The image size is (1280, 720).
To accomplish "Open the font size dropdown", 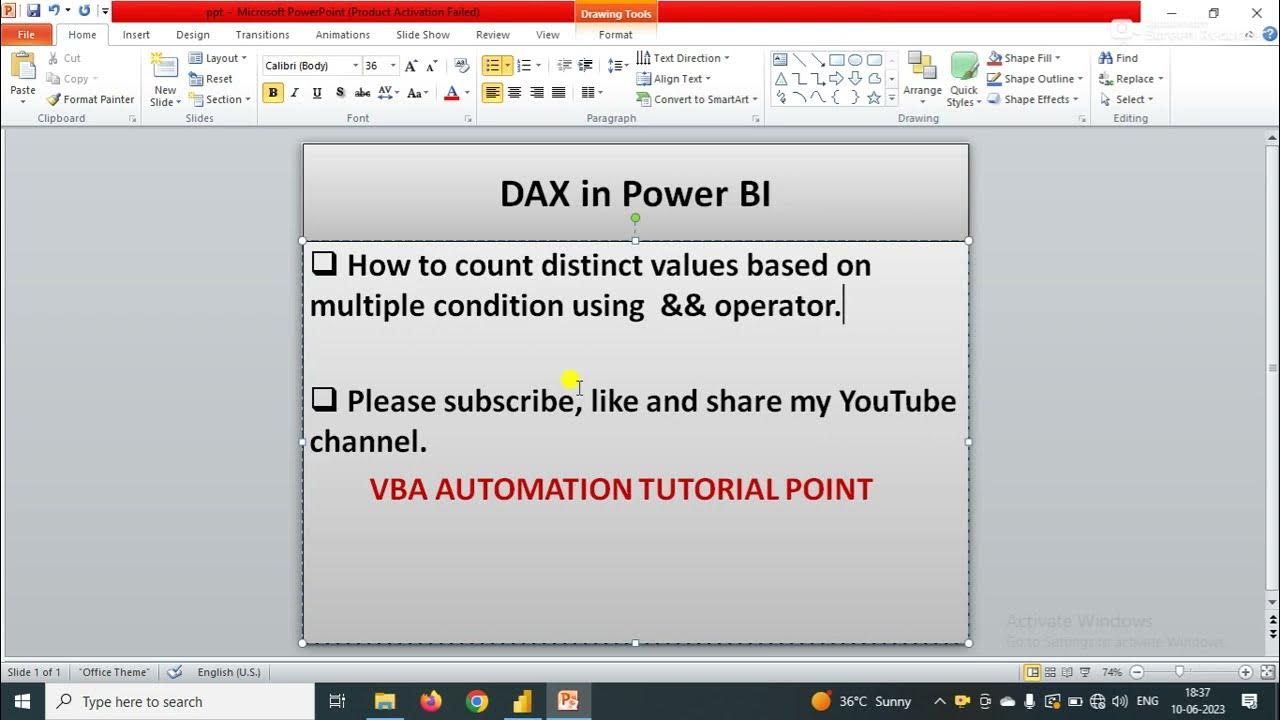I will (x=393, y=66).
